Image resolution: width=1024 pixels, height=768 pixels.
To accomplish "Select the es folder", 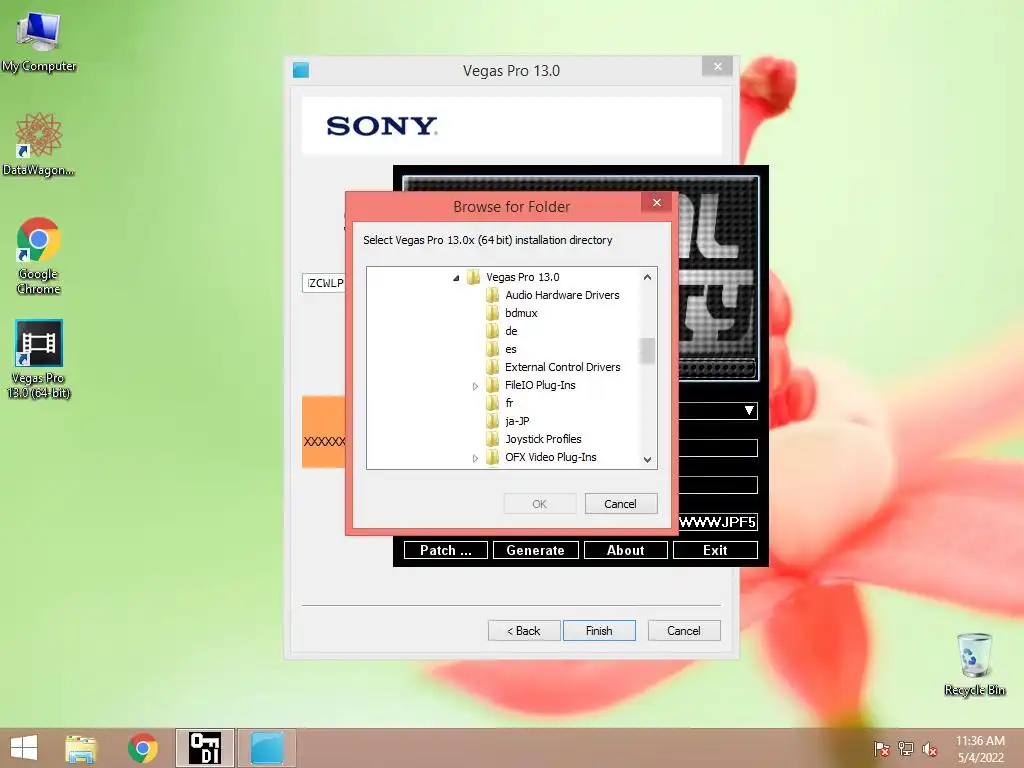I will (x=510, y=349).
